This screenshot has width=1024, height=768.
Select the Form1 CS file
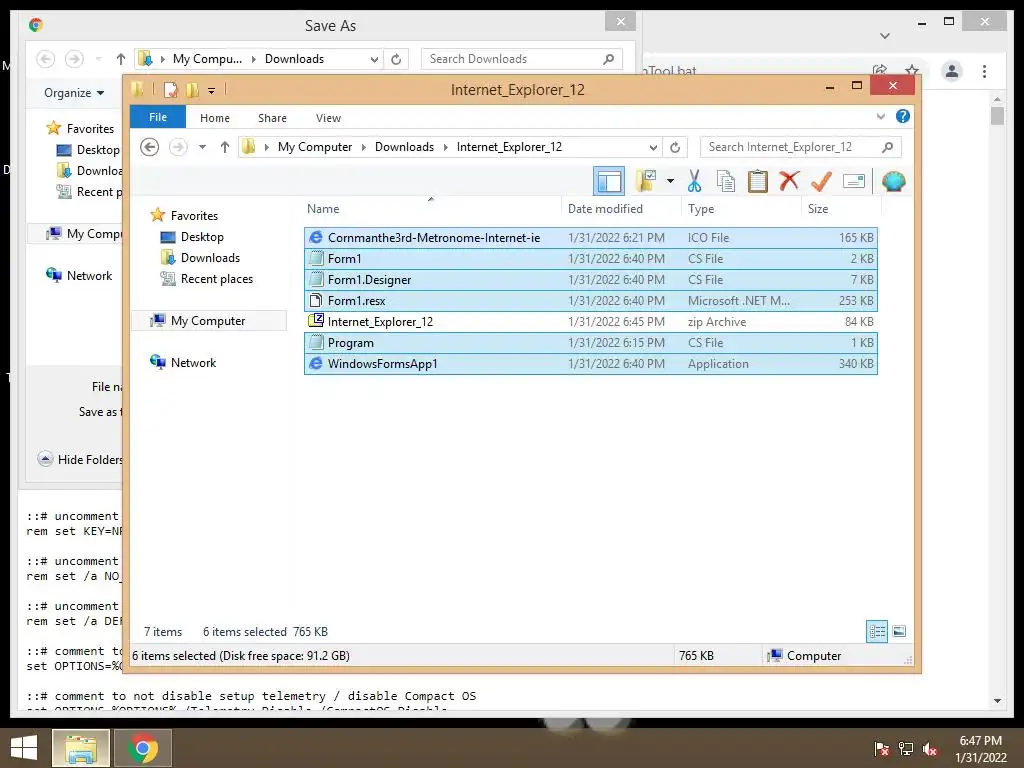click(x=590, y=259)
